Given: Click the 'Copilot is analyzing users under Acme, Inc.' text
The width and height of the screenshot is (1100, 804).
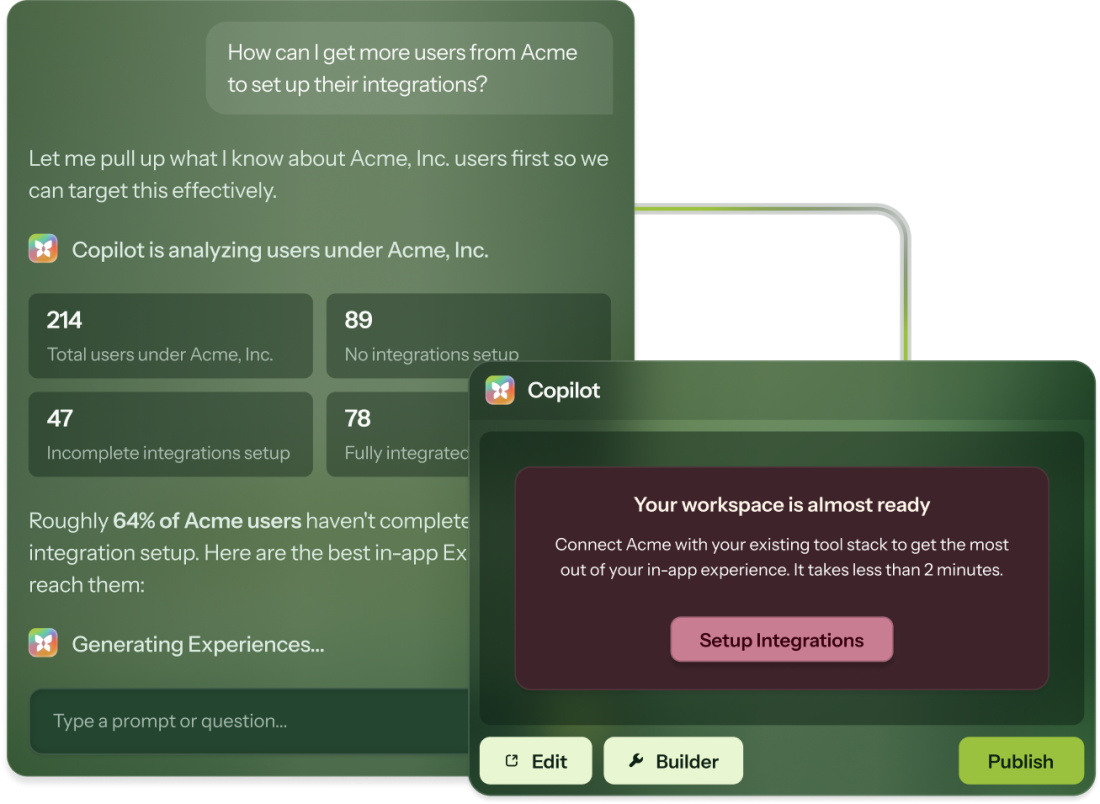Looking at the screenshot, I should coord(280,250).
